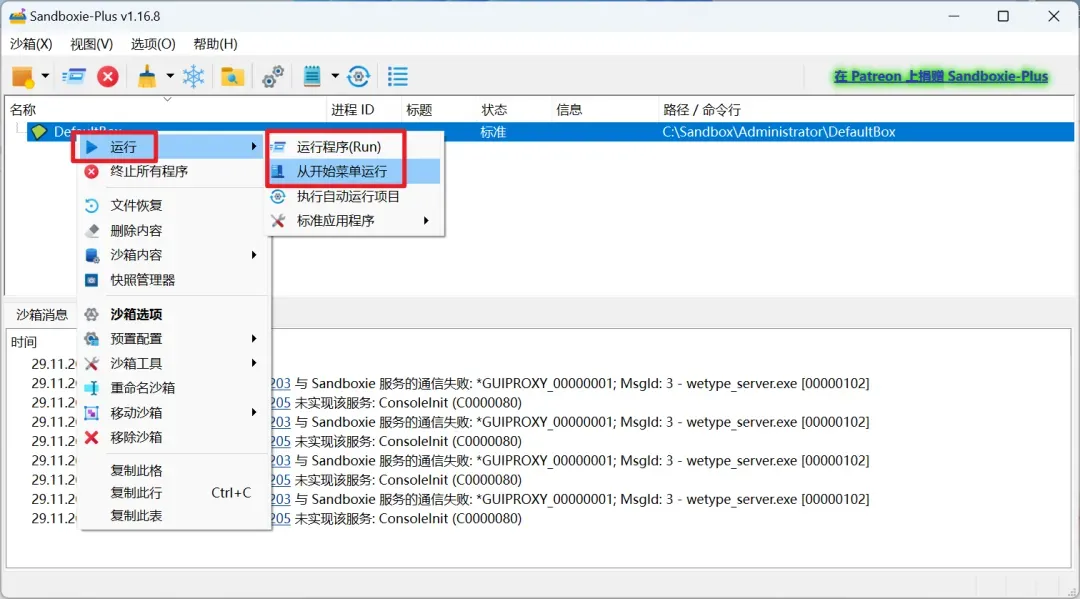Open the 帮助(H) menu

coord(216,44)
